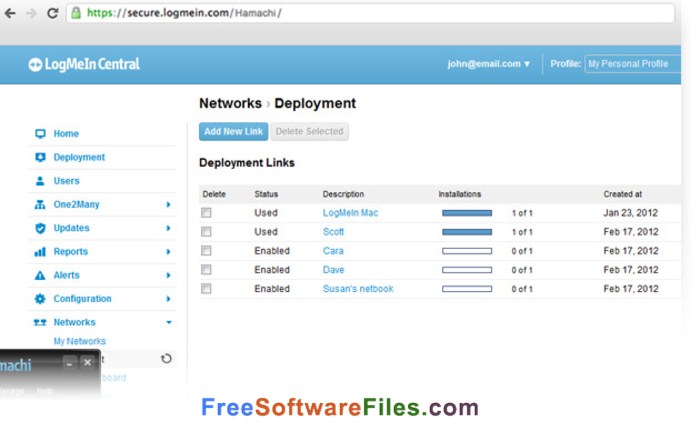700x431 pixels.
Task: Open Users in the sidebar menu
Action: click(67, 181)
